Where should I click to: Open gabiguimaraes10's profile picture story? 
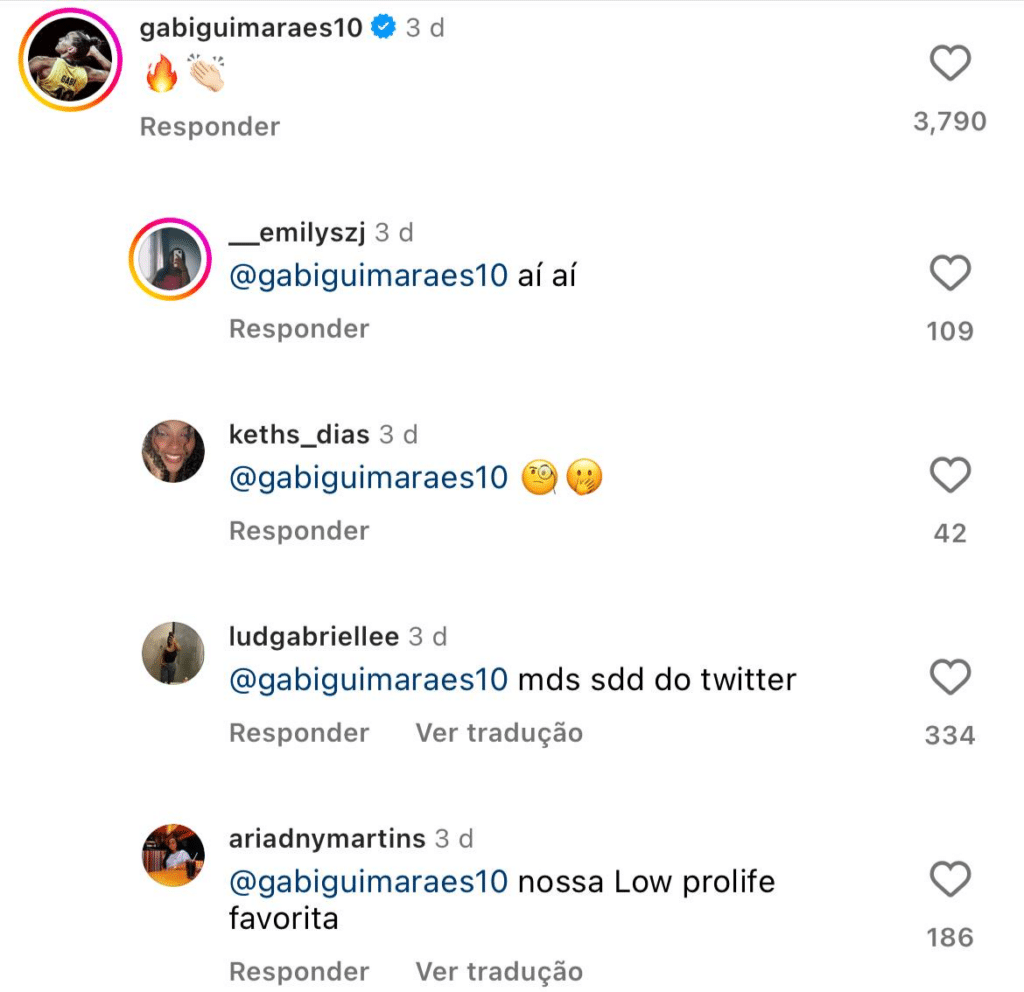coord(69,60)
